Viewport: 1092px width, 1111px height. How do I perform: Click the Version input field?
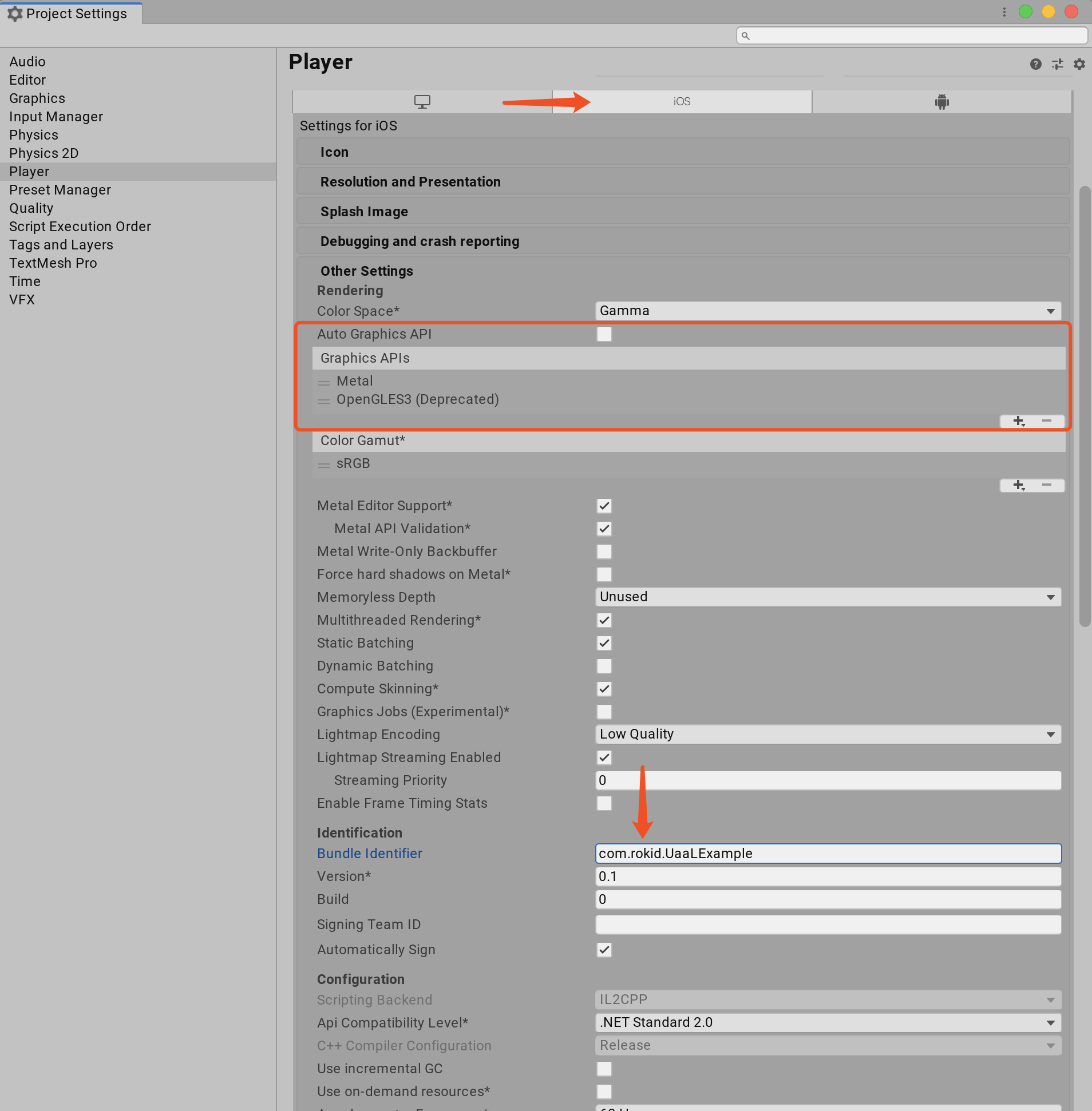pos(828,876)
